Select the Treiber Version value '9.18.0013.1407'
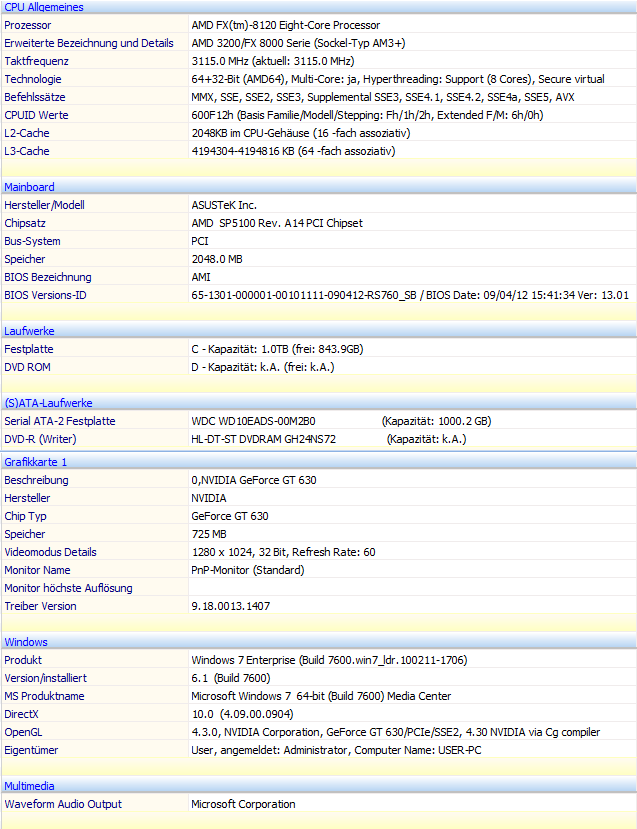The width and height of the screenshot is (637, 829). 231,605
